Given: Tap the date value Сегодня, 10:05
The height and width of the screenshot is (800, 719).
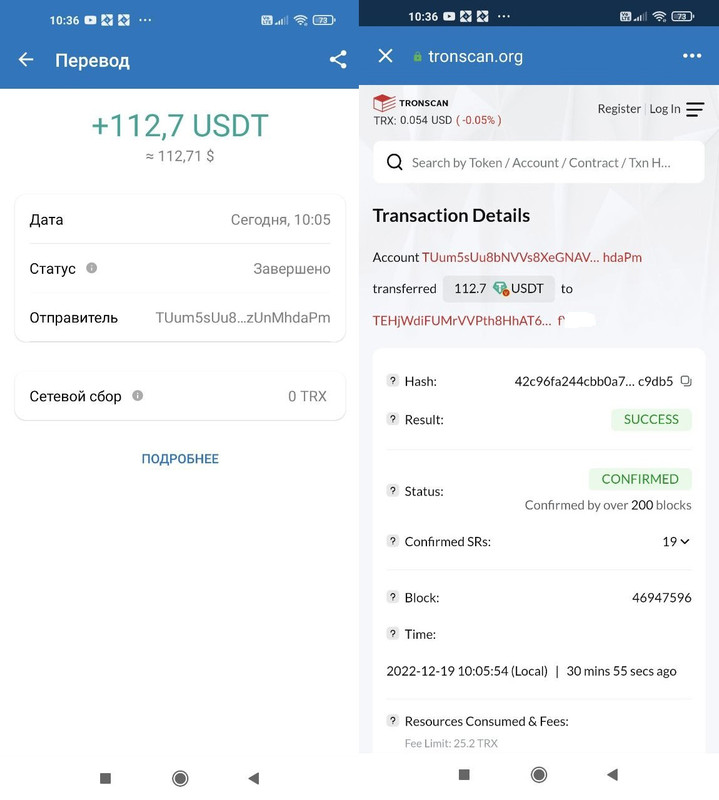Looking at the screenshot, I should pos(281,219).
